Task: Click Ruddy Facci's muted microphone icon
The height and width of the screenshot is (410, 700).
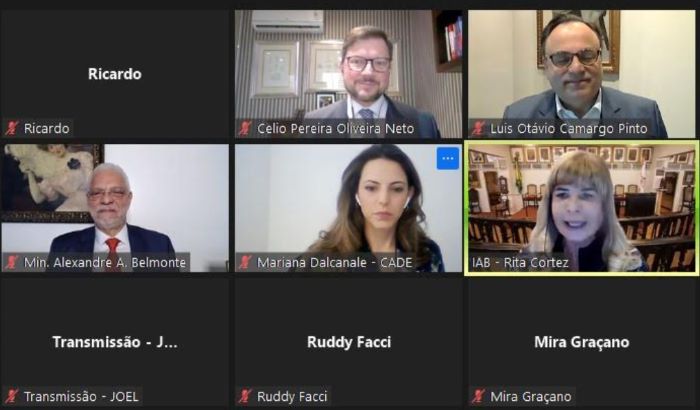Action: [x=245, y=396]
